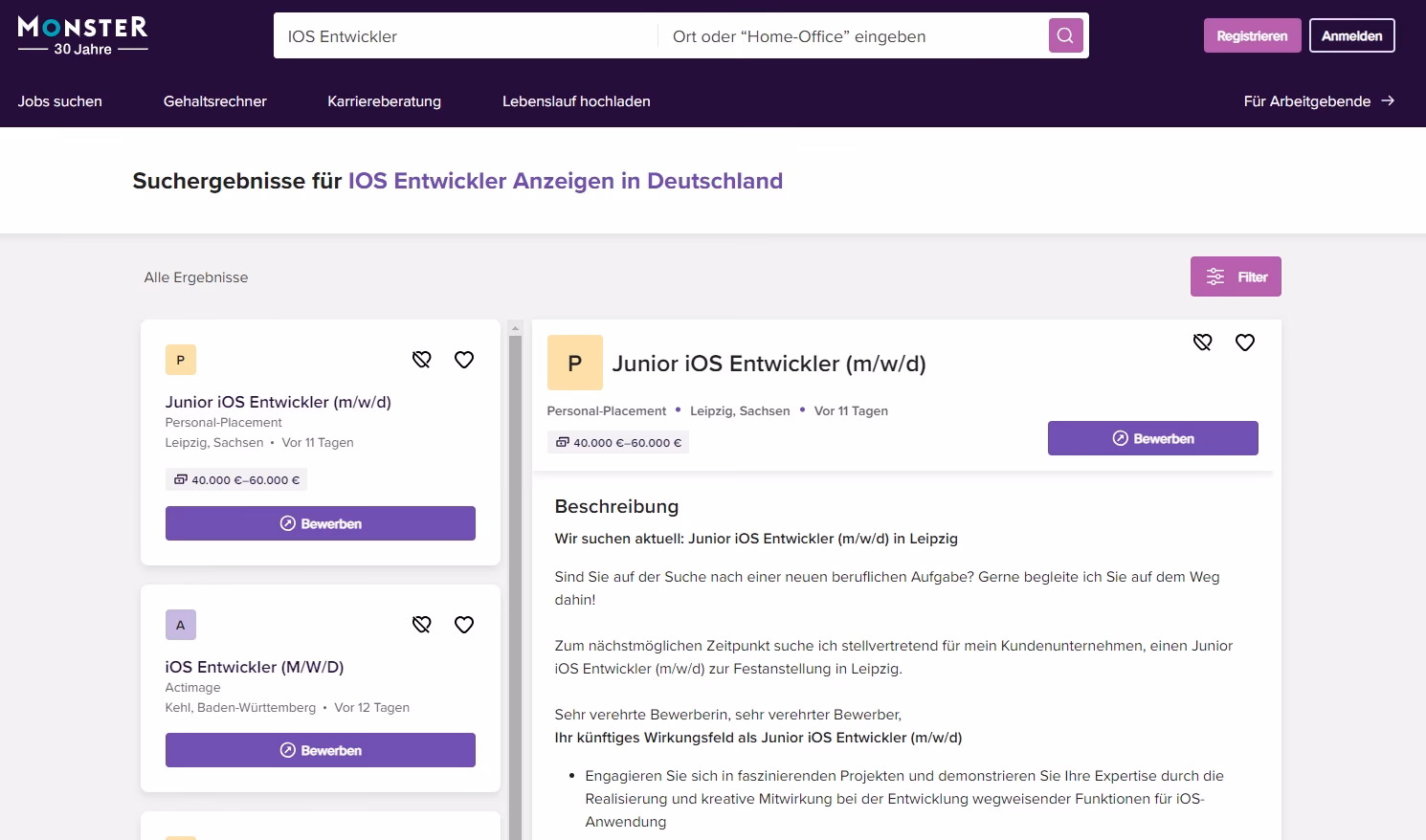Open the Monster 30 Jahre logo
The image size is (1426, 840).
83,36
